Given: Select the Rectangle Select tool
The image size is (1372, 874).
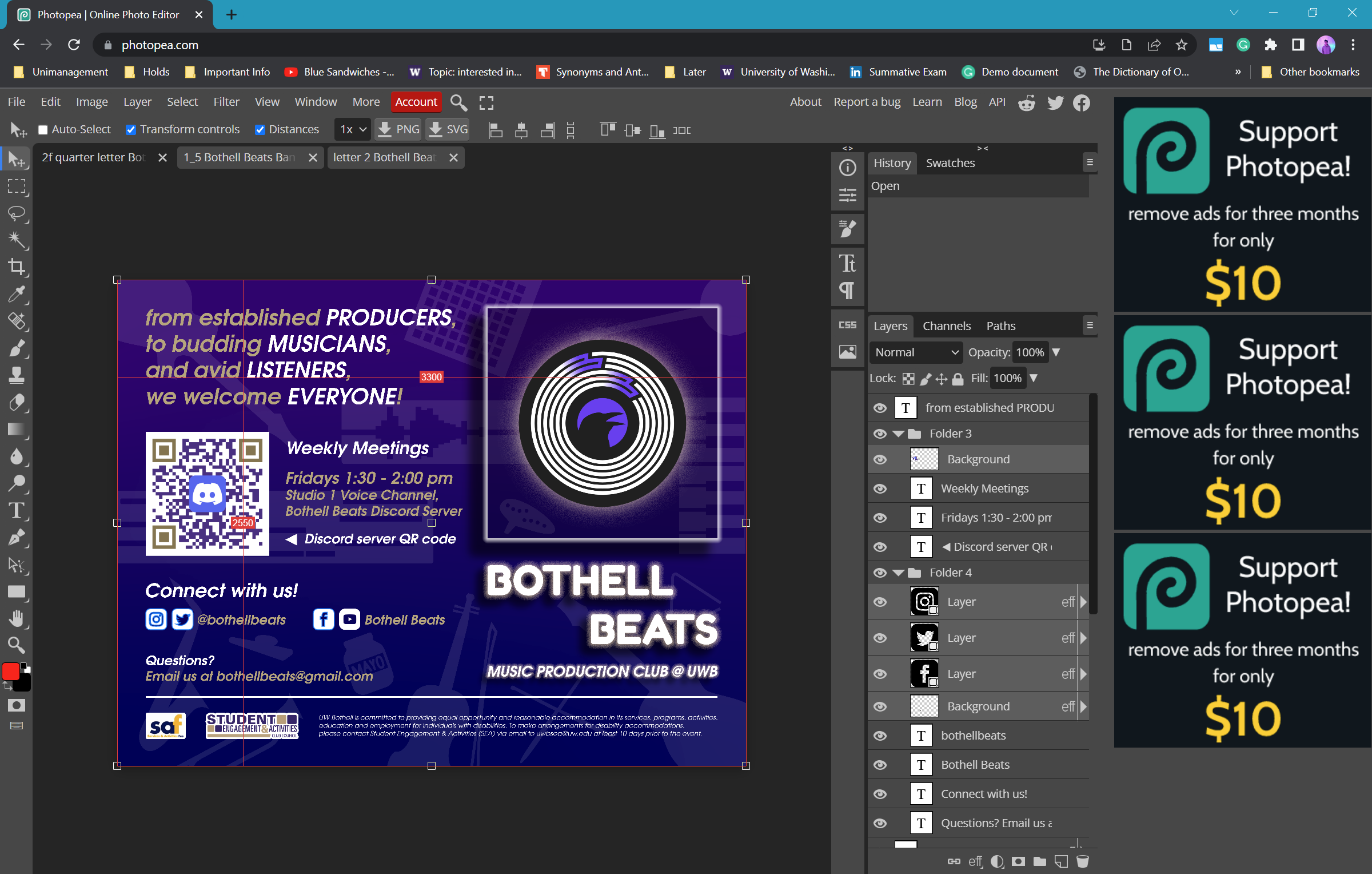Looking at the screenshot, I should pos(17,186).
